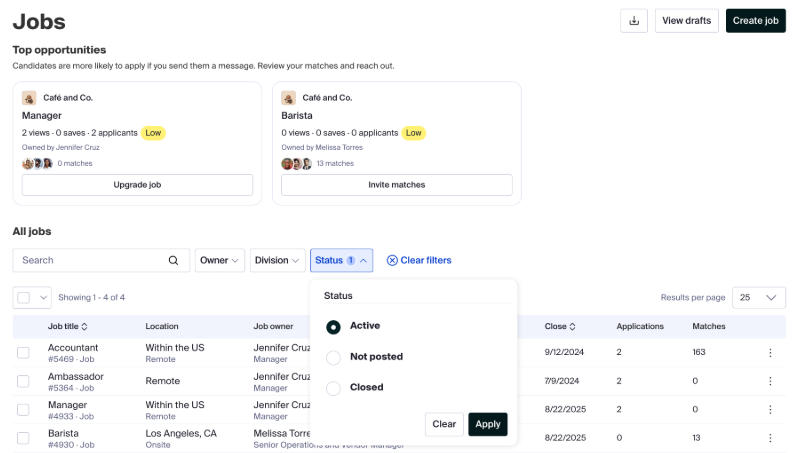Open the more options menu for Ambassador row

coord(770,381)
